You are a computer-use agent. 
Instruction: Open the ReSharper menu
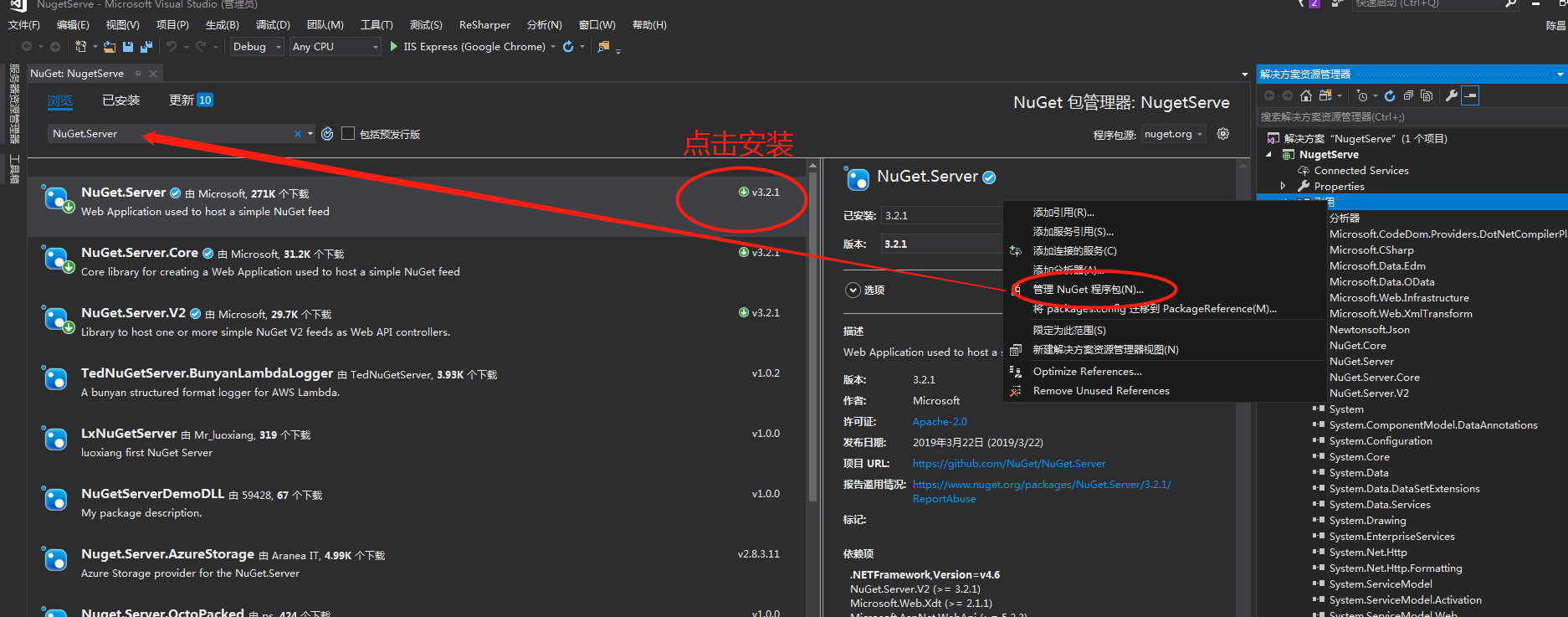point(484,25)
